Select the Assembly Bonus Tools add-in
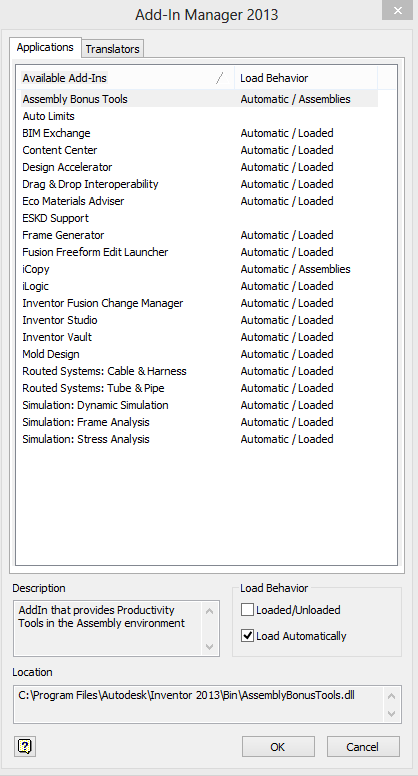Image resolution: width=418 pixels, height=776 pixels. point(198,99)
